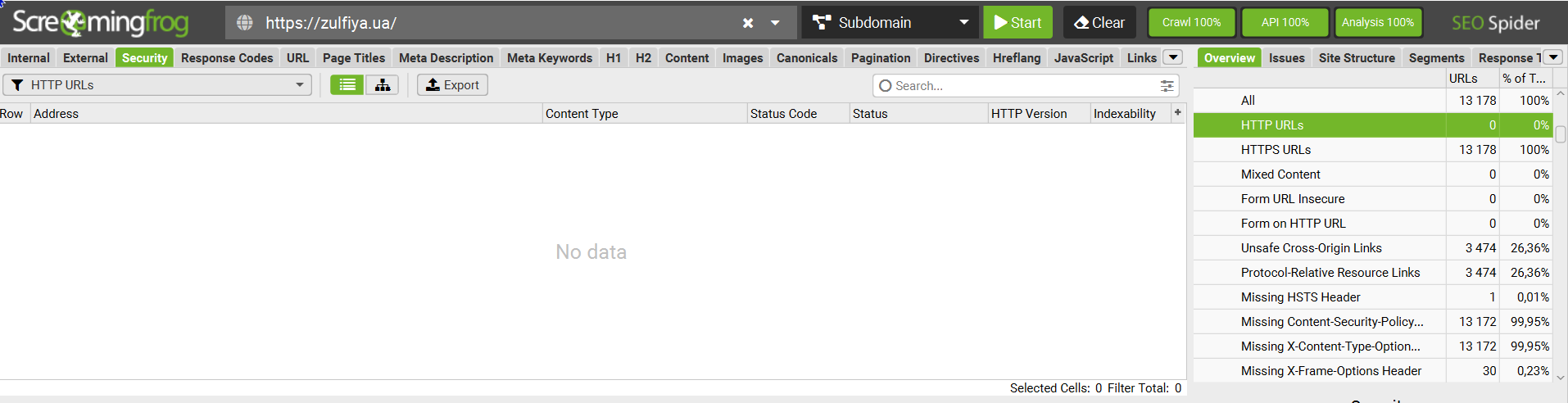
Task: Show more main tabs via overflow arrow
Action: tap(1173, 57)
